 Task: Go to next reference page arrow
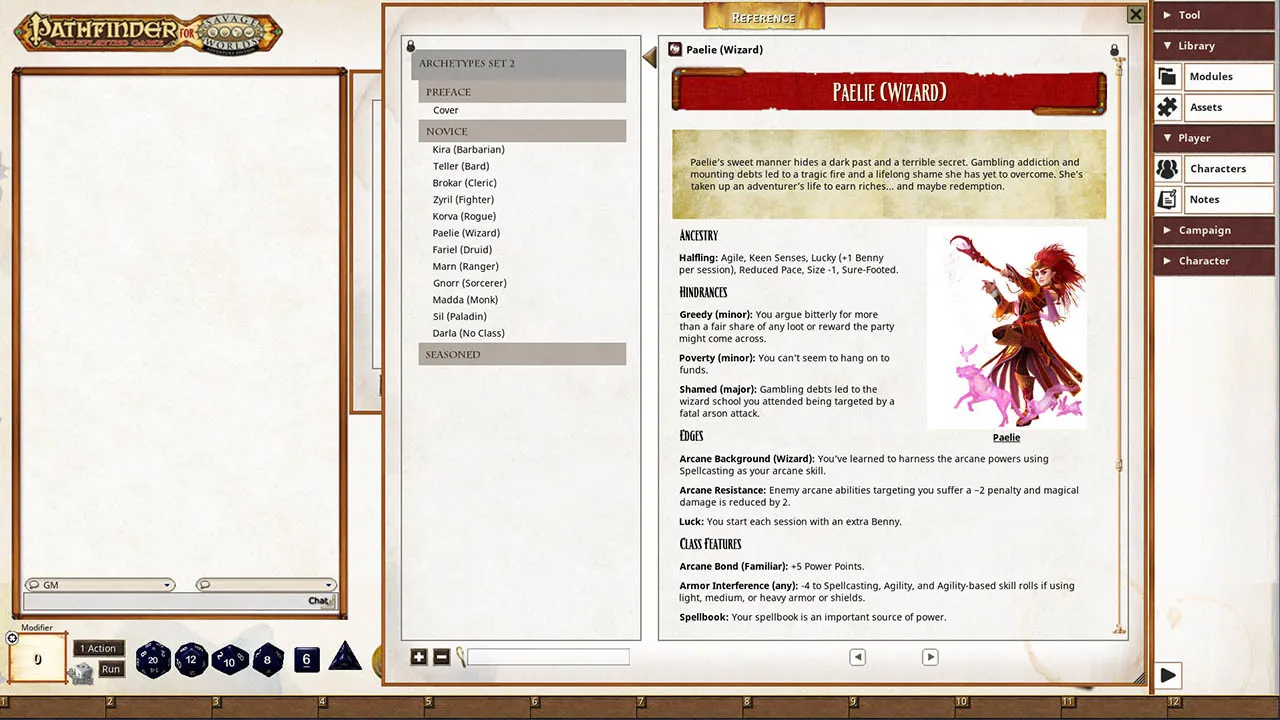(930, 657)
